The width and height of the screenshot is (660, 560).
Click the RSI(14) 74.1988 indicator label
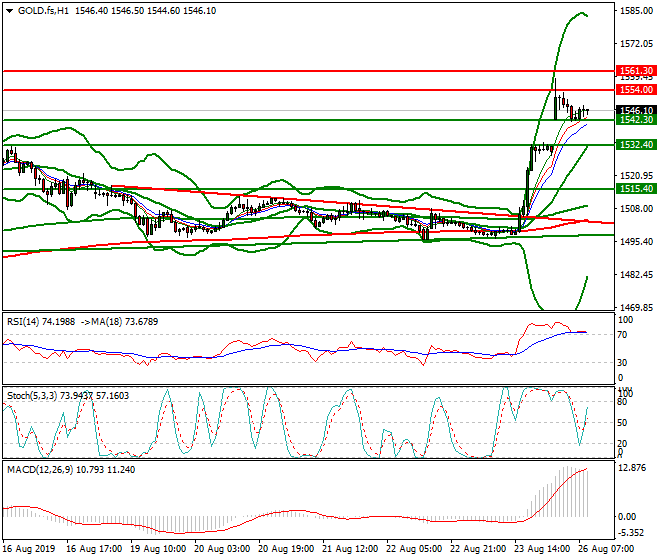tap(41, 322)
